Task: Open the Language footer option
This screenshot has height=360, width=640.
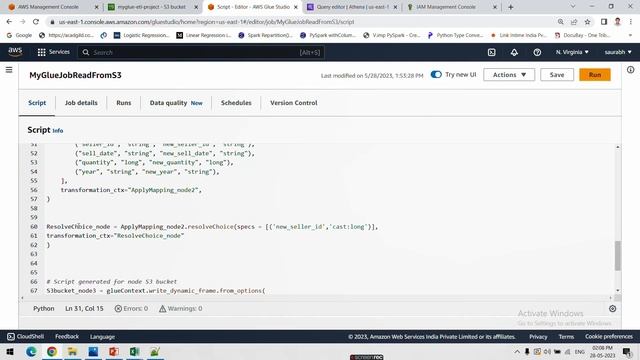Action: (x=102, y=337)
